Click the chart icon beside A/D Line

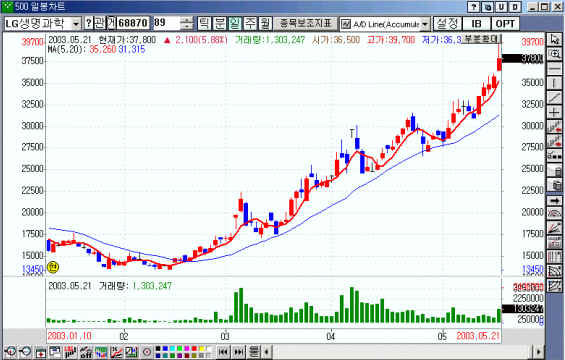(x=346, y=24)
